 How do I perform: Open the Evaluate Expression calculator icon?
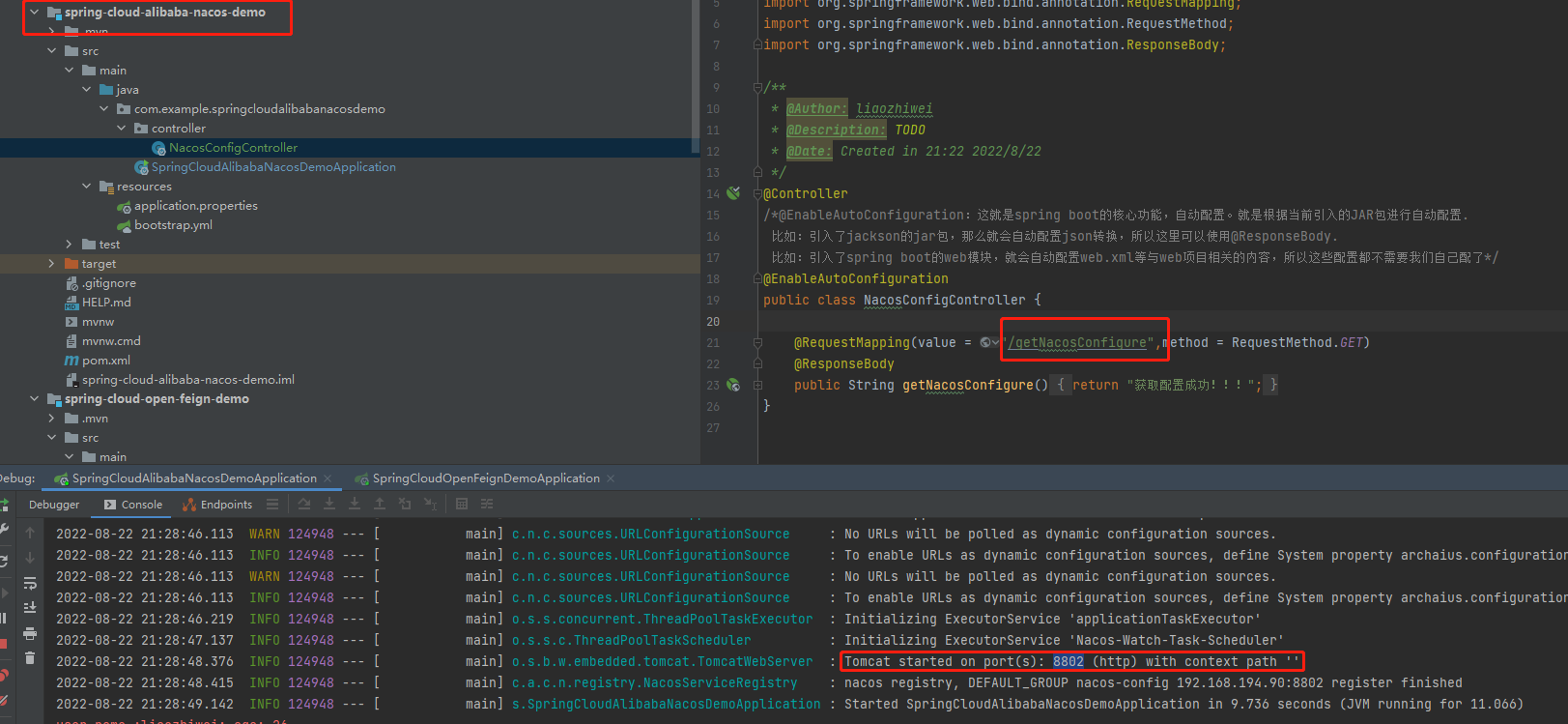pos(462,504)
